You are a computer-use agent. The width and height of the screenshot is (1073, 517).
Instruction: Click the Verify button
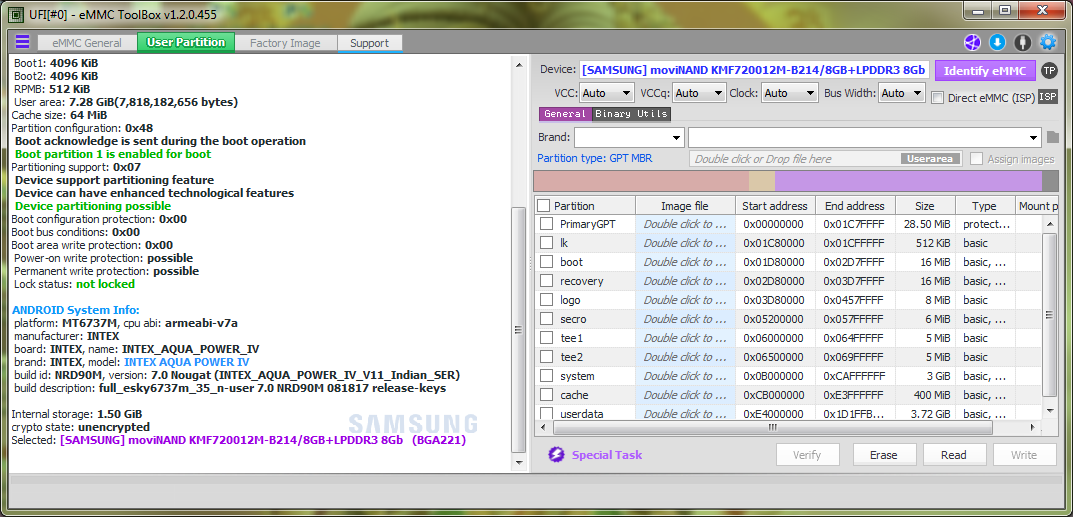click(807, 455)
